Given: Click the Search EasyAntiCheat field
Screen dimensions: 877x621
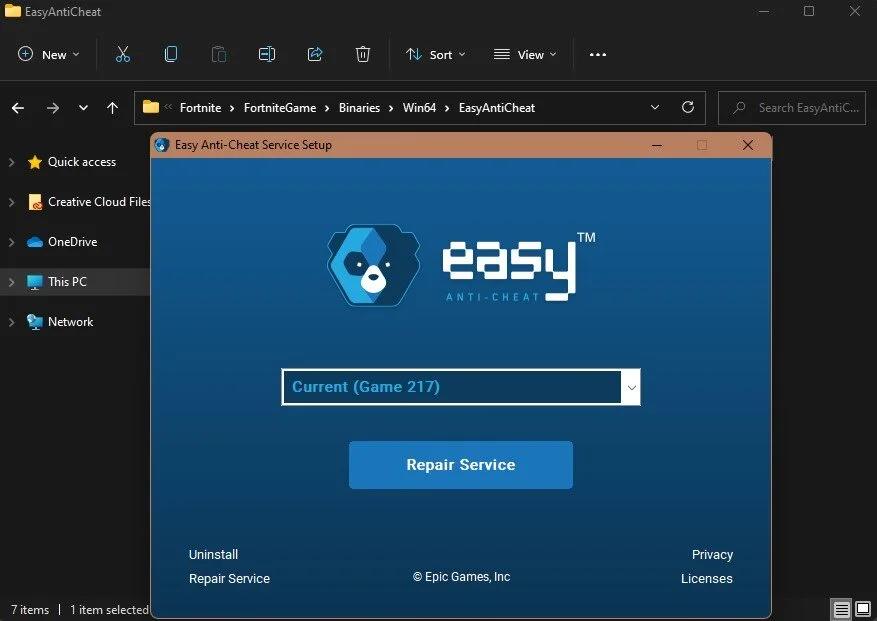Looking at the screenshot, I should pos(792,107).
